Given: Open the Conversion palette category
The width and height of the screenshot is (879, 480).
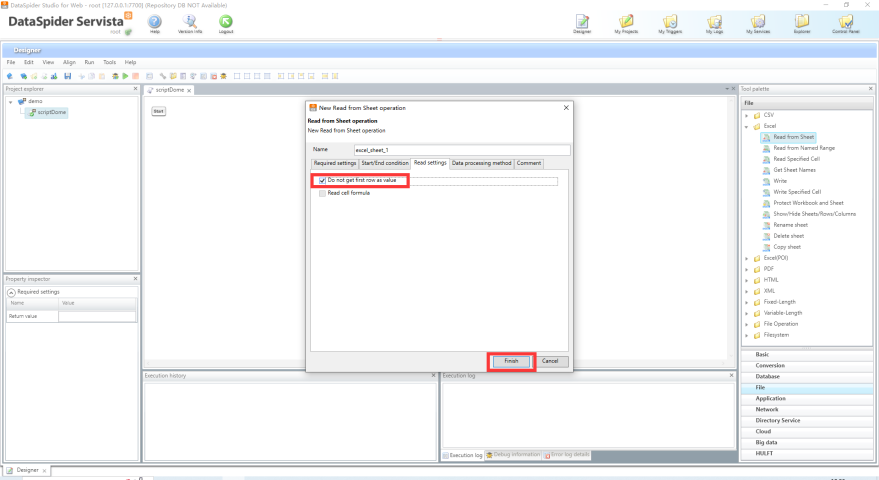Looking at the screenshot, I should [x=807, y=366].
